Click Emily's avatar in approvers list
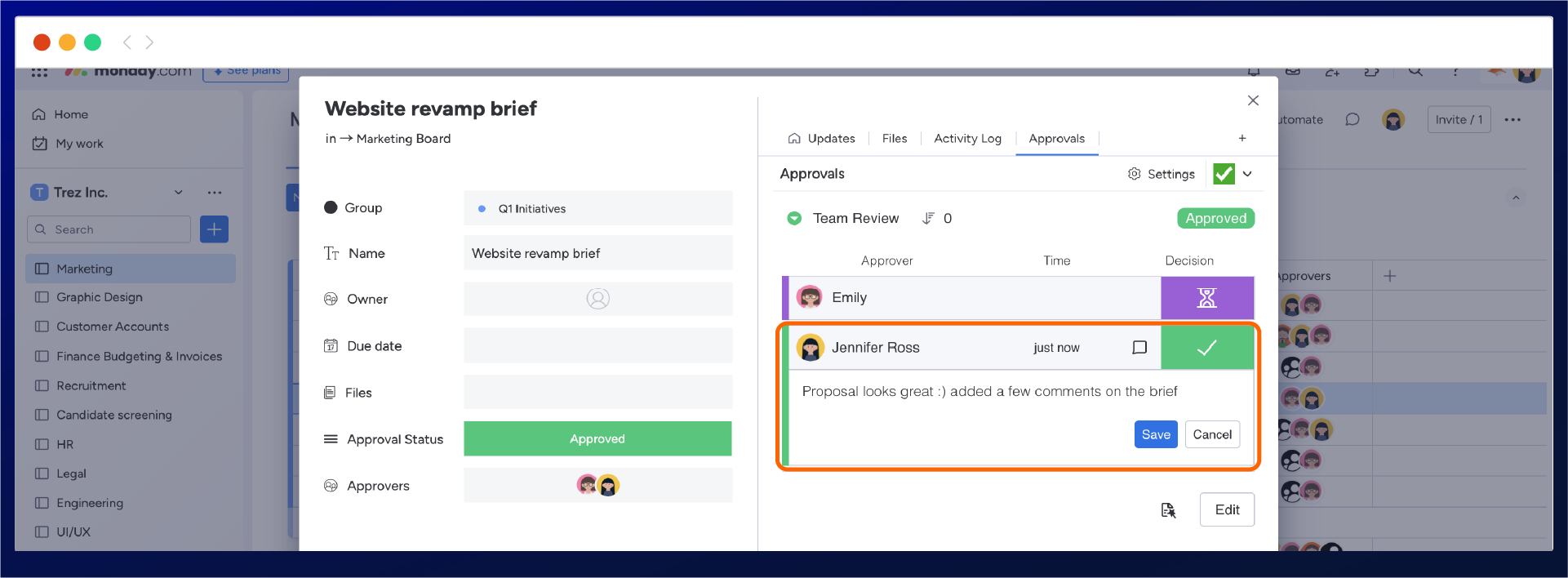1568x578 pixels. pos(810,298)
